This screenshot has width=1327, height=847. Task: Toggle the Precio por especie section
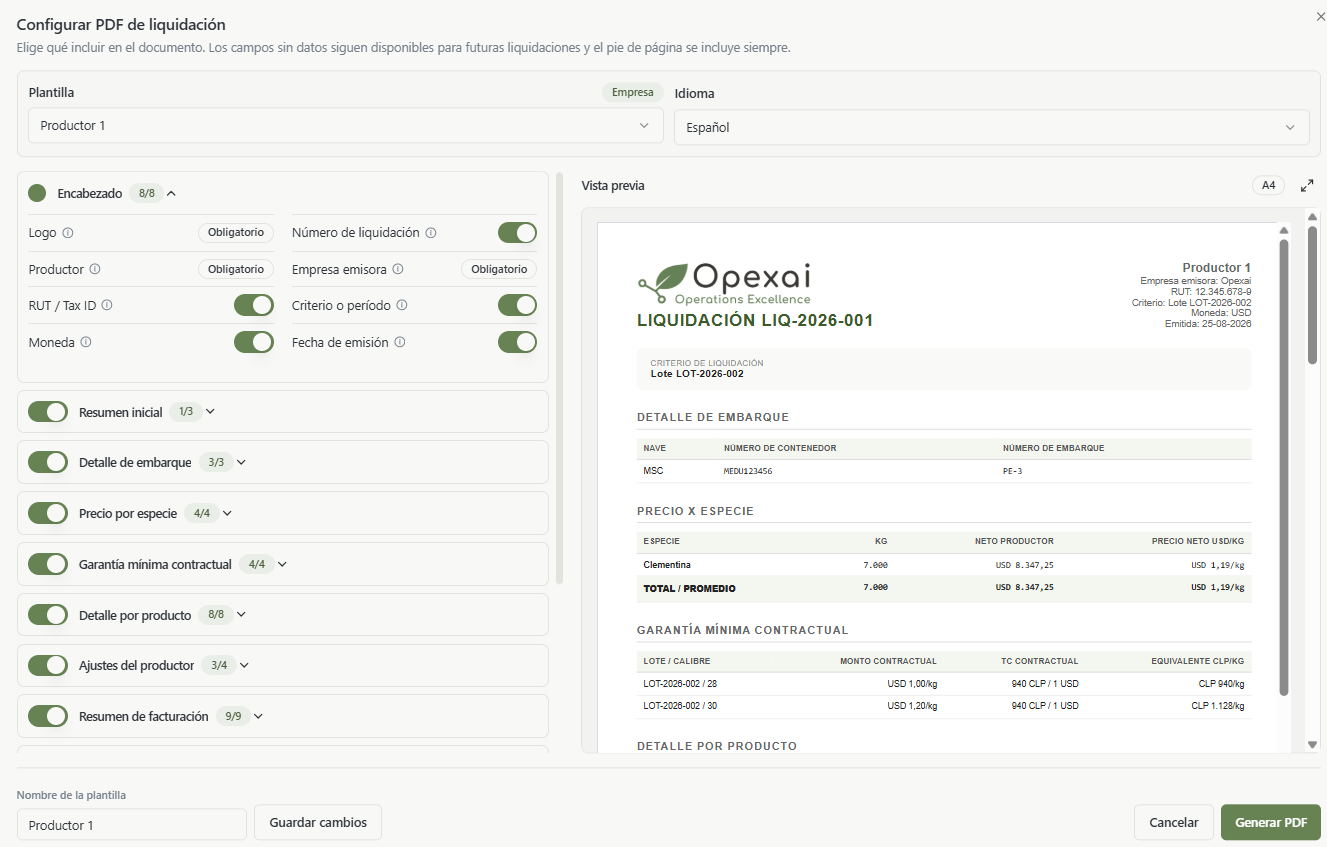click(48, 513)
